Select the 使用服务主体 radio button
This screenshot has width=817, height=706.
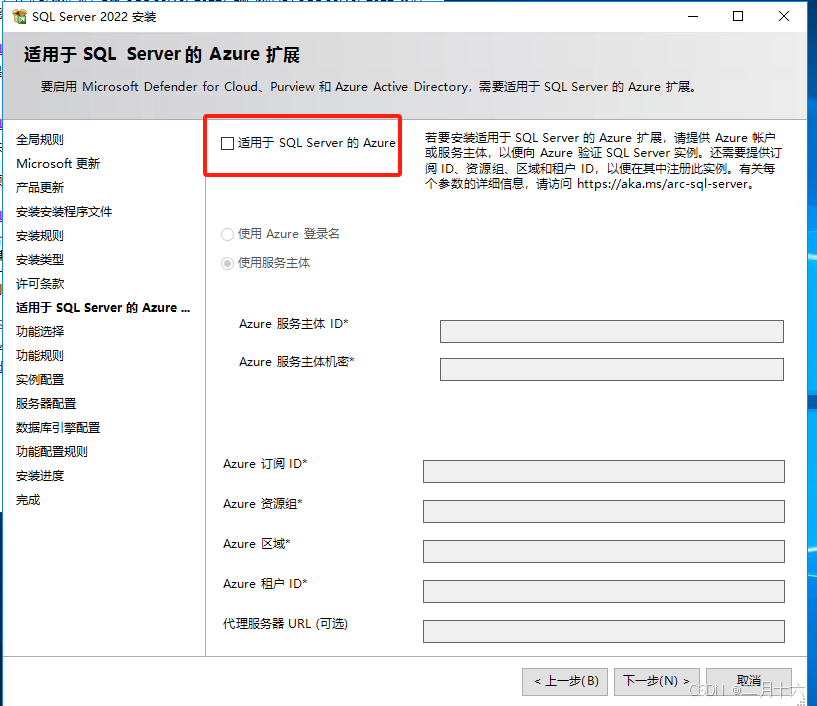click(x=227, y=263)
